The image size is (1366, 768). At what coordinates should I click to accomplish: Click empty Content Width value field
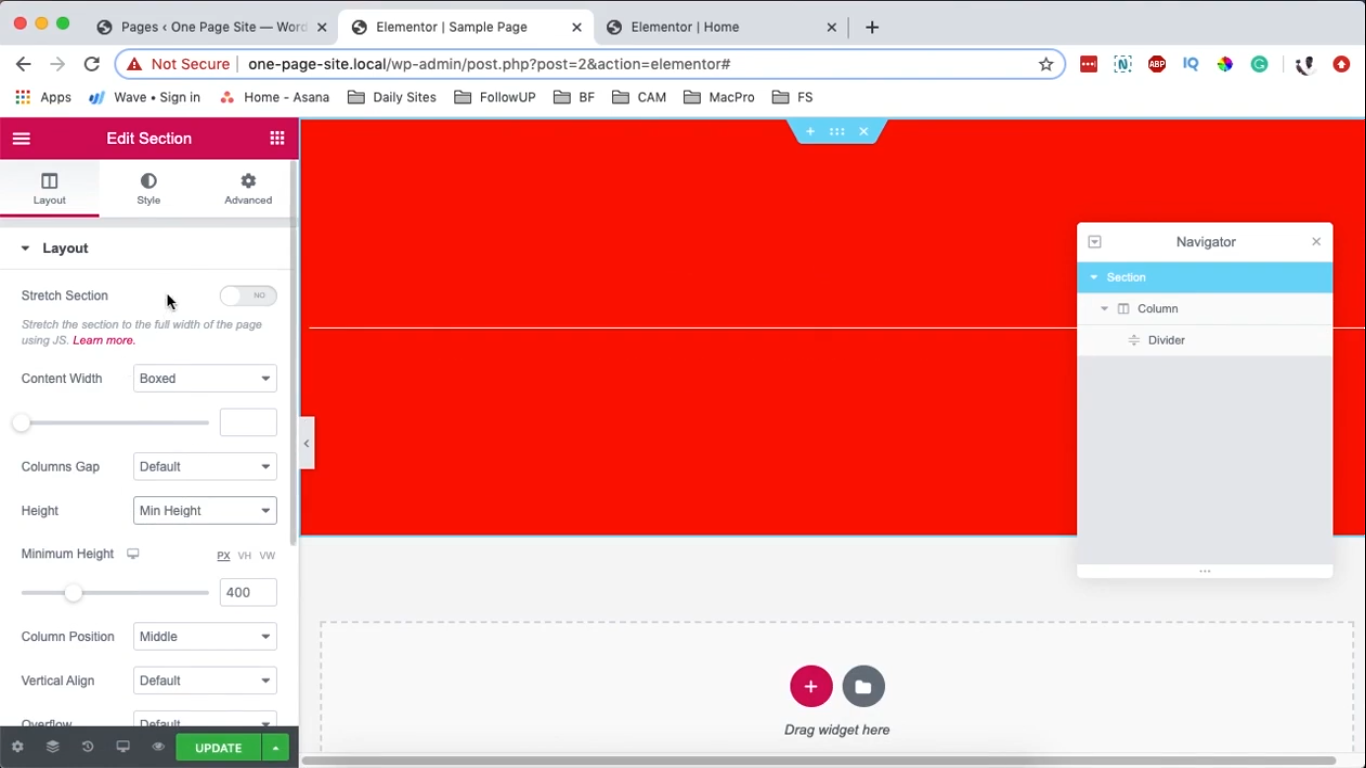248,422
